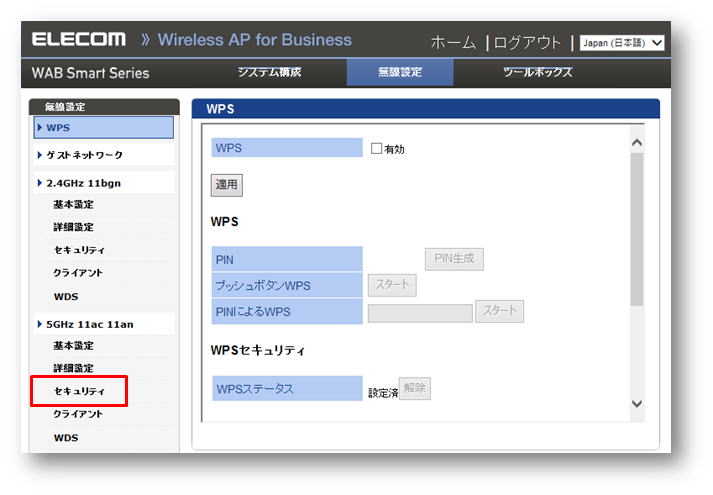Click the PIN label cell
Image resolution: width=713 pixels, height=495 pixels.
pyautogui.click(x=287, y=259)
